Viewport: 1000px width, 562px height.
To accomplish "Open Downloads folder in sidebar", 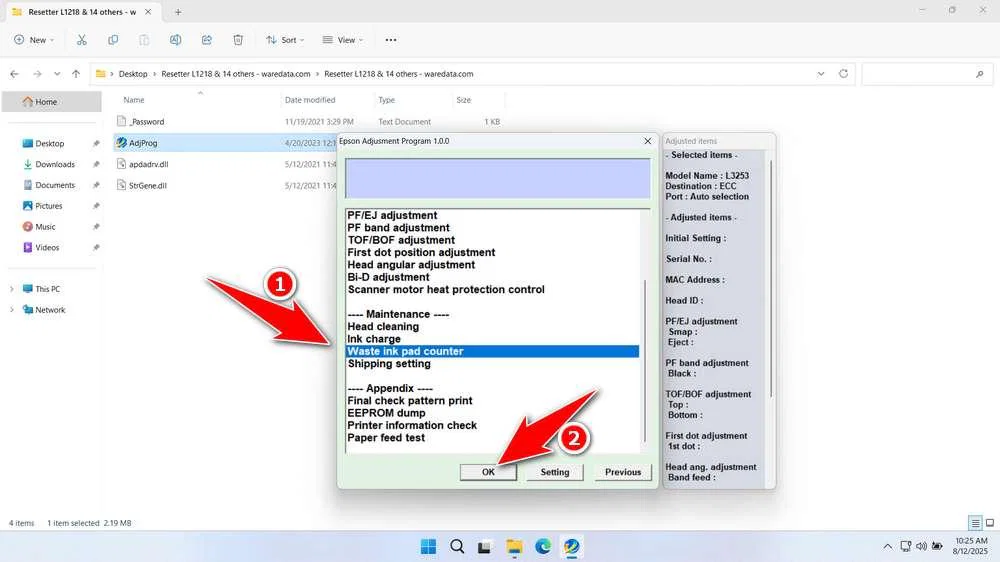I will pos(55,164).
